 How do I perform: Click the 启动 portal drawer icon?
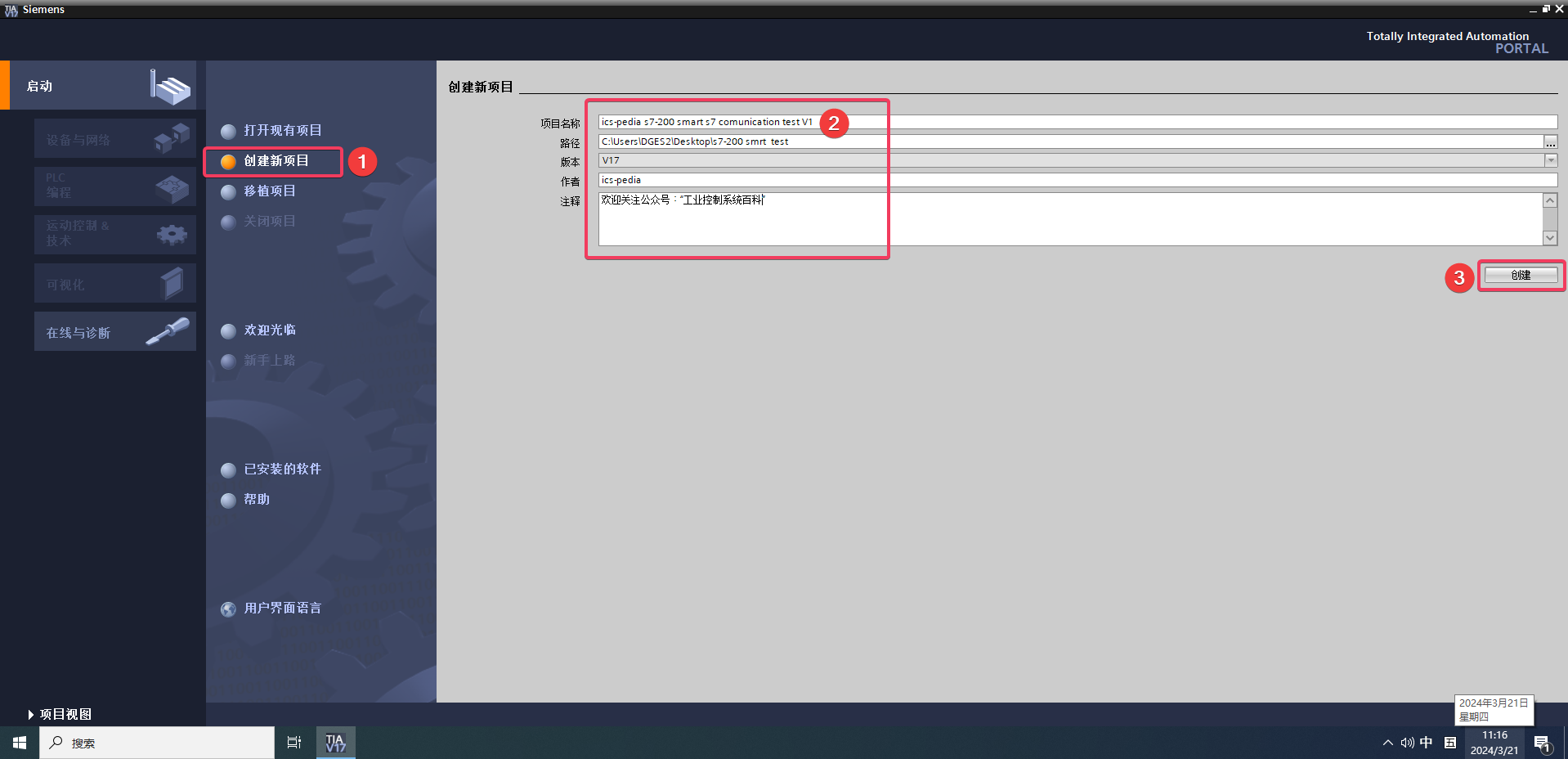tap(170, 87)
